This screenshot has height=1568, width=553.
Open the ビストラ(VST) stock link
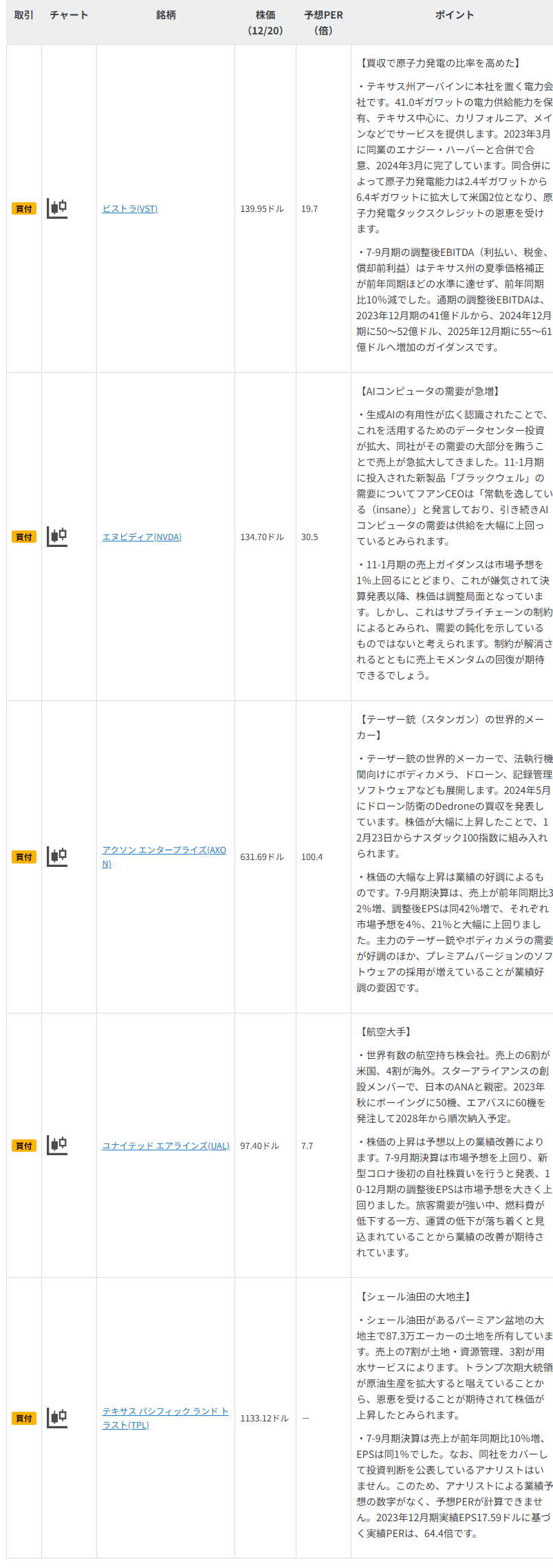click(x=130, y=208)
